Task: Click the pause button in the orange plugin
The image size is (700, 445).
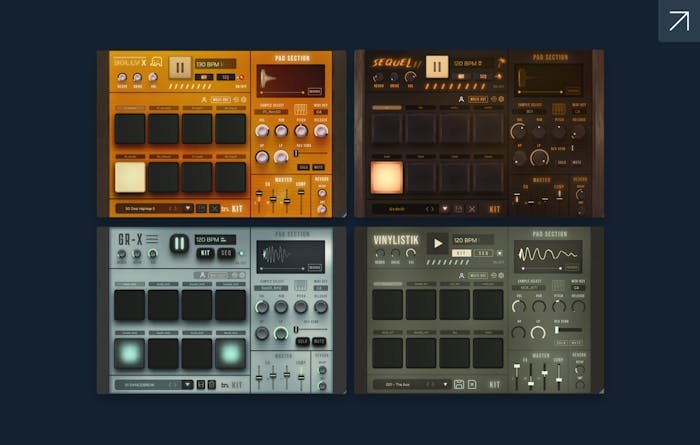Action: [x=180, y=67]
